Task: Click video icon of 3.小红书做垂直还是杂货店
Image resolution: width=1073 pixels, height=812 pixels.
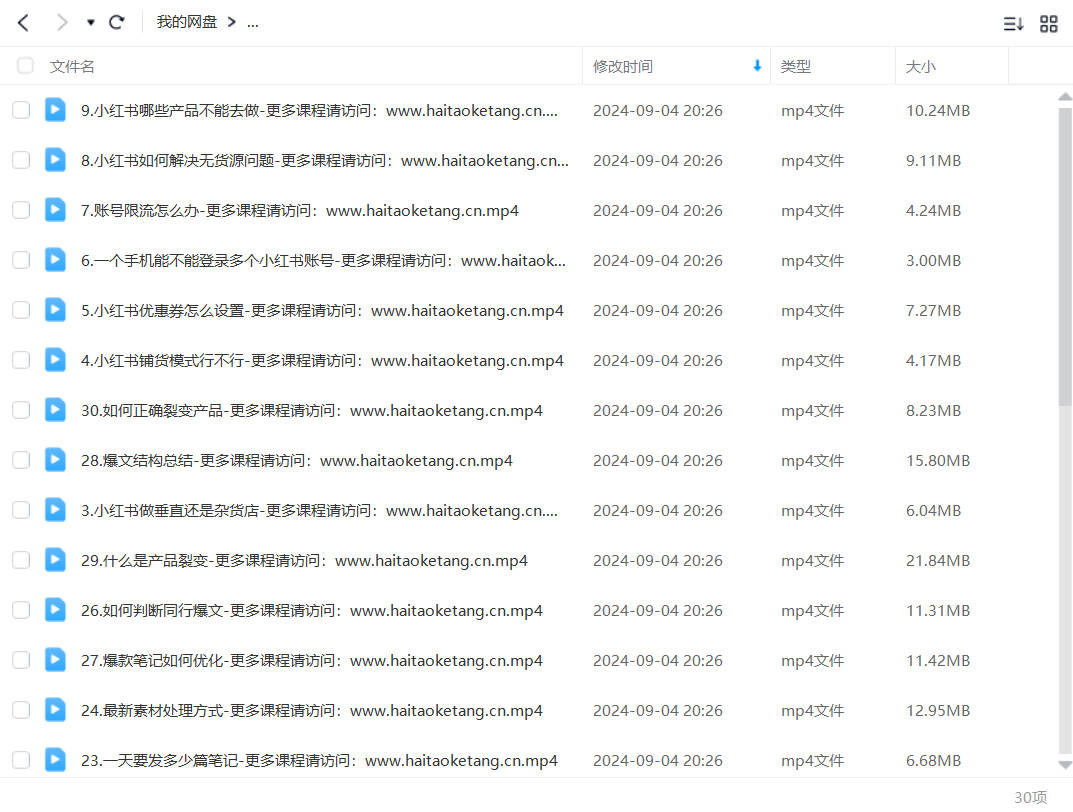Action: [x=55, y=509]
